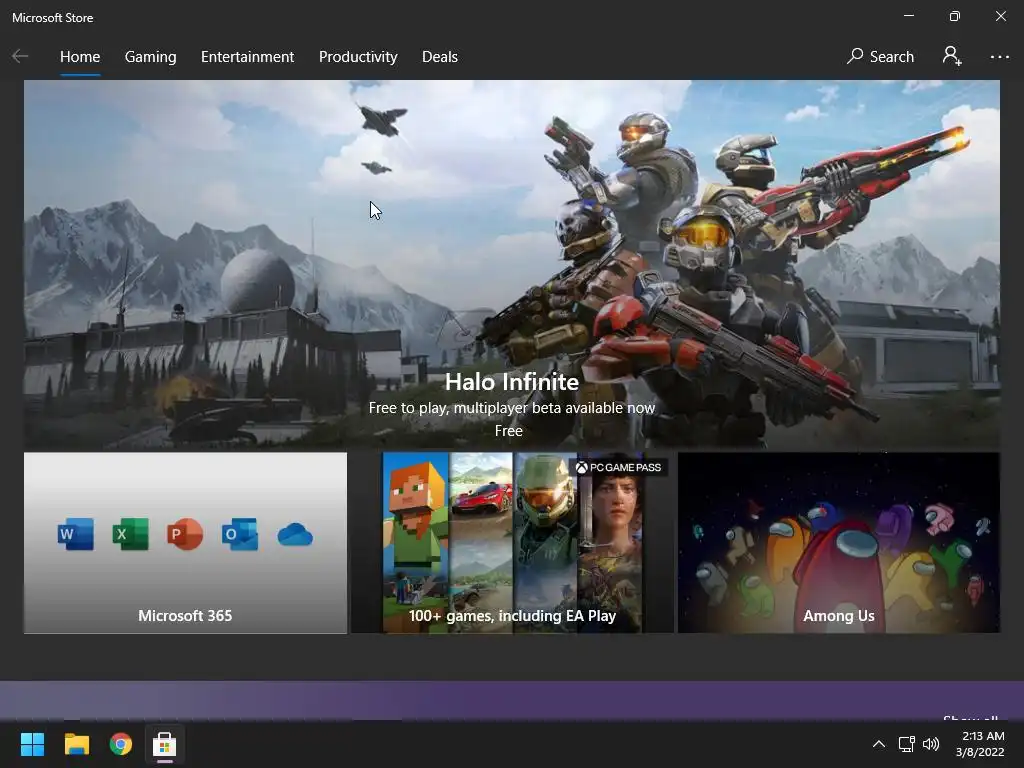Open the 100+ games including EA Play tile
Image resolution: width=1024 pixels, height=768 pixels.
(512, 543)
